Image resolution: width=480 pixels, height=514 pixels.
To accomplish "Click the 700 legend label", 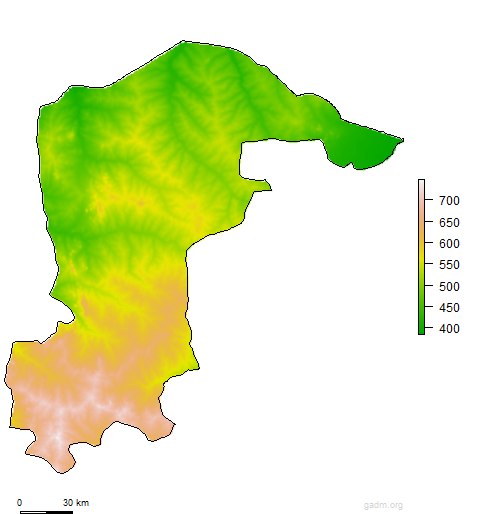I will (449, 201).
